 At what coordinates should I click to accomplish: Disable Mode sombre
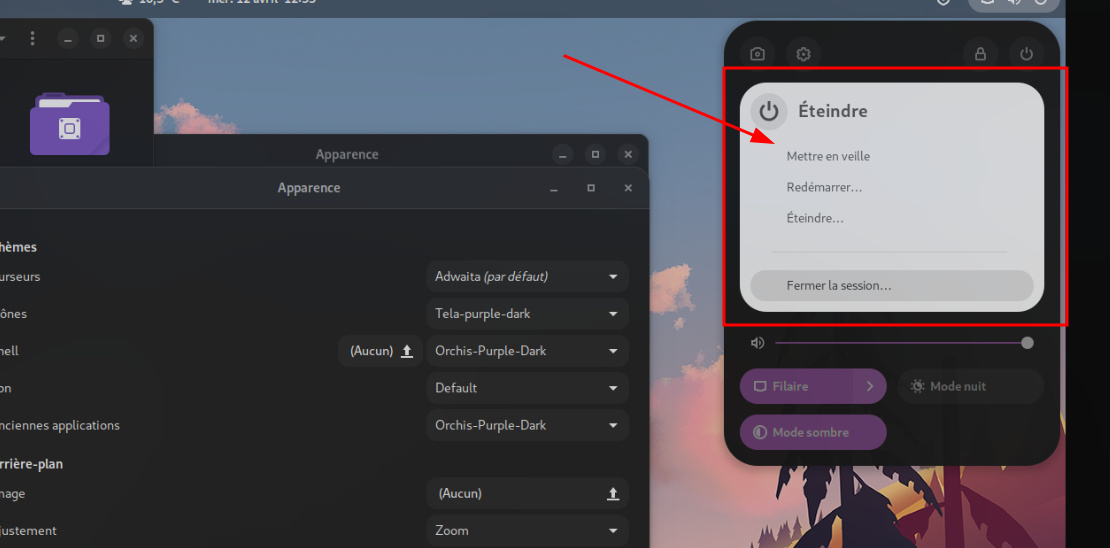(813, 432)
